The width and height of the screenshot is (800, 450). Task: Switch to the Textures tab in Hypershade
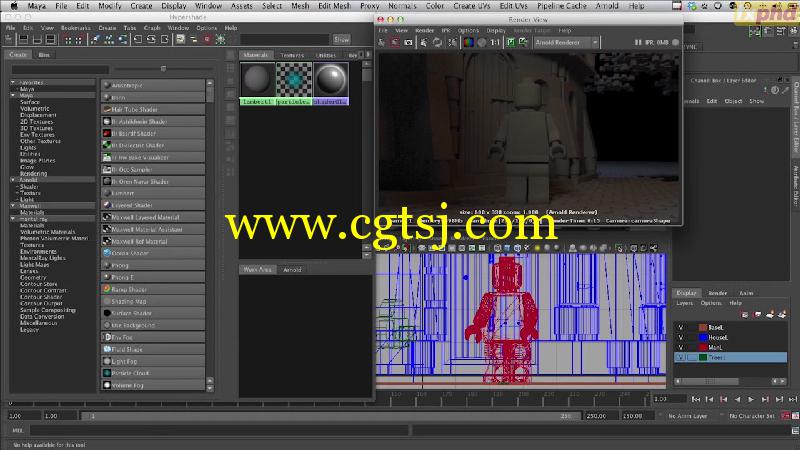tap(292, 55)
